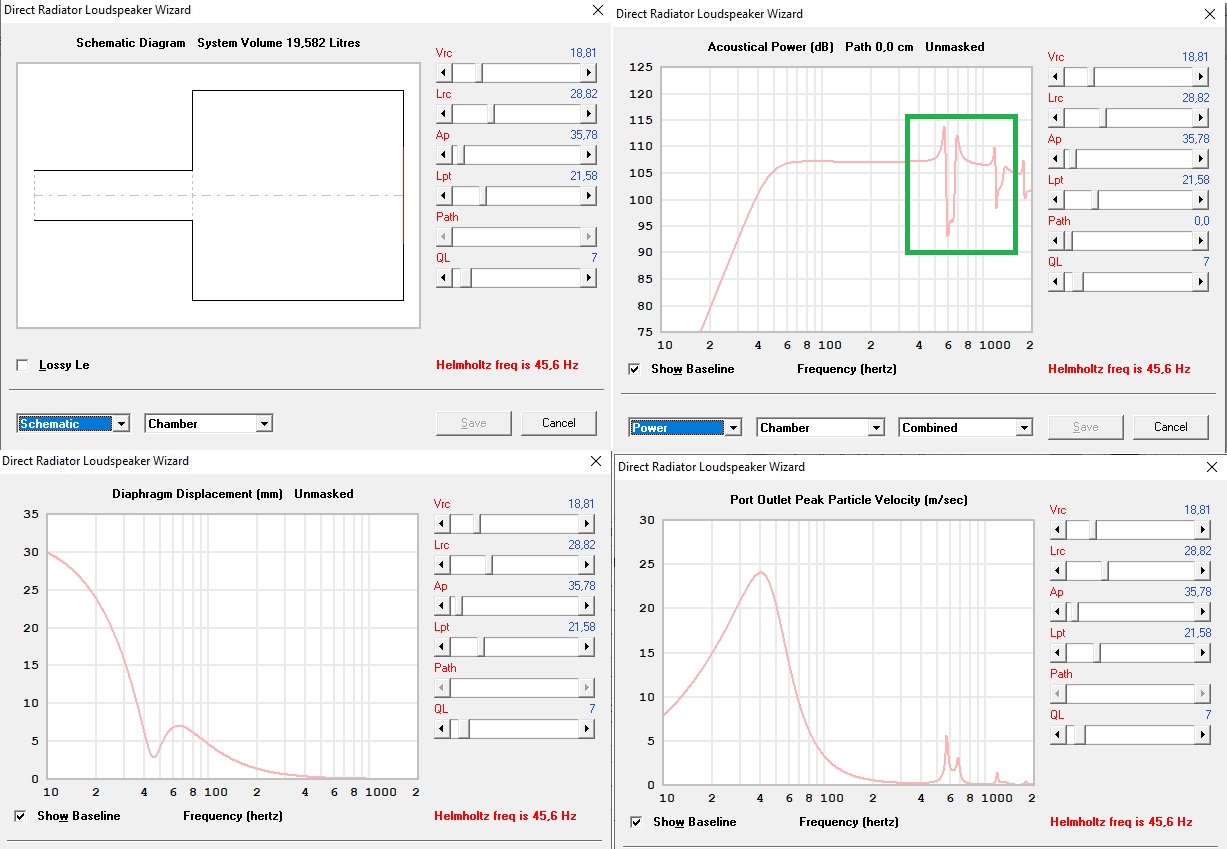The height and width of the screenshot is (849, 1227).
Task: Increase Vrc with right arrow in Schematic Diagram window
Action: [x=589, y=73]
